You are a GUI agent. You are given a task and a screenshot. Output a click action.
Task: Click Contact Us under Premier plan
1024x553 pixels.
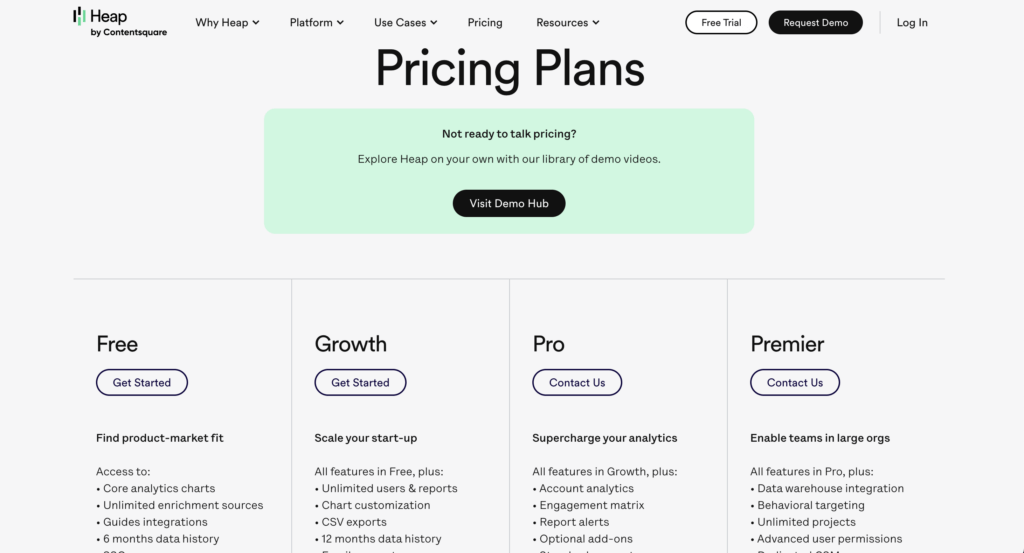coord(795,382)
